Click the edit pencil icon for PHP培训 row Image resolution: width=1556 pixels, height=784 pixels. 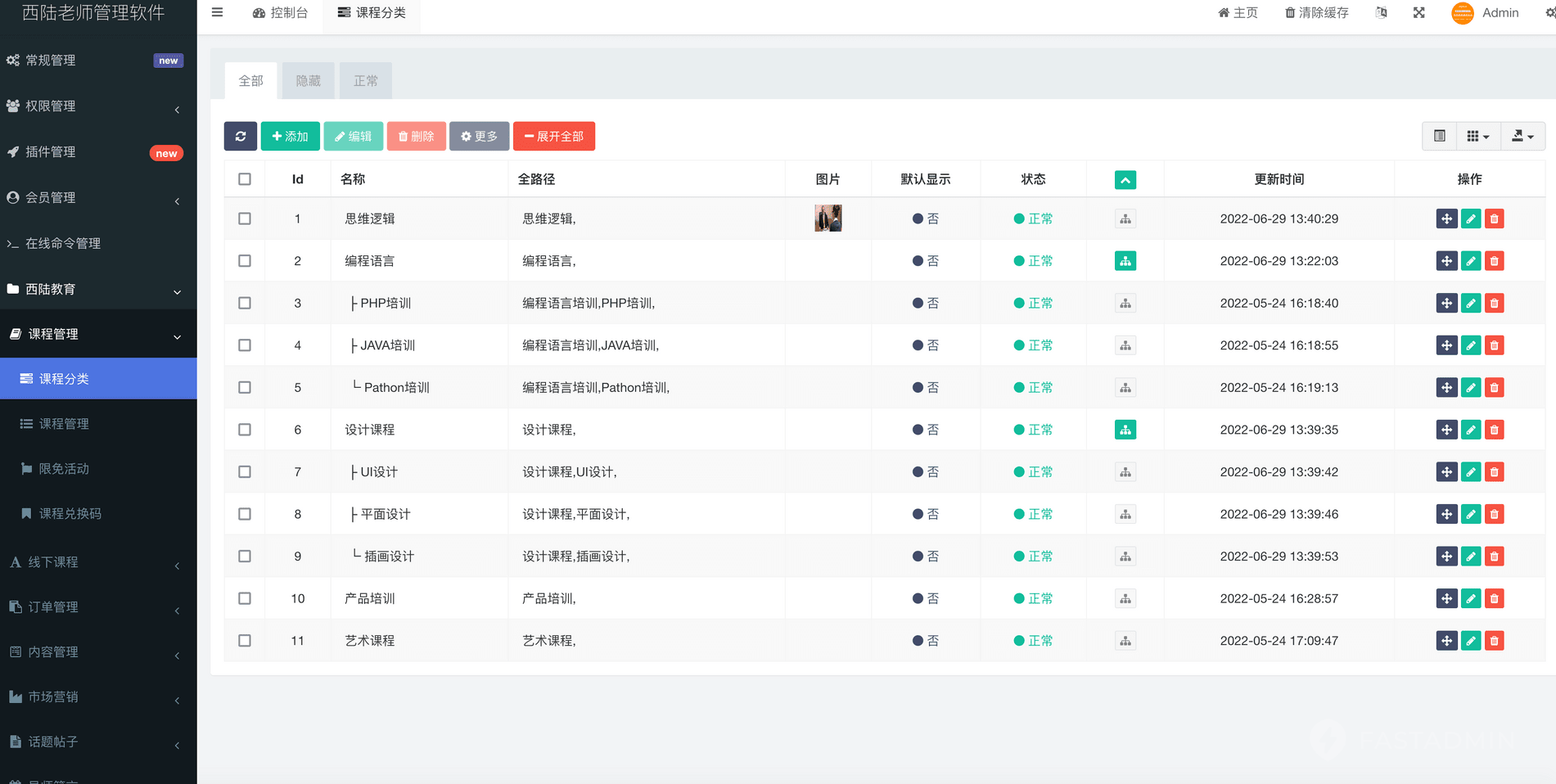[x=1470, y=303]
